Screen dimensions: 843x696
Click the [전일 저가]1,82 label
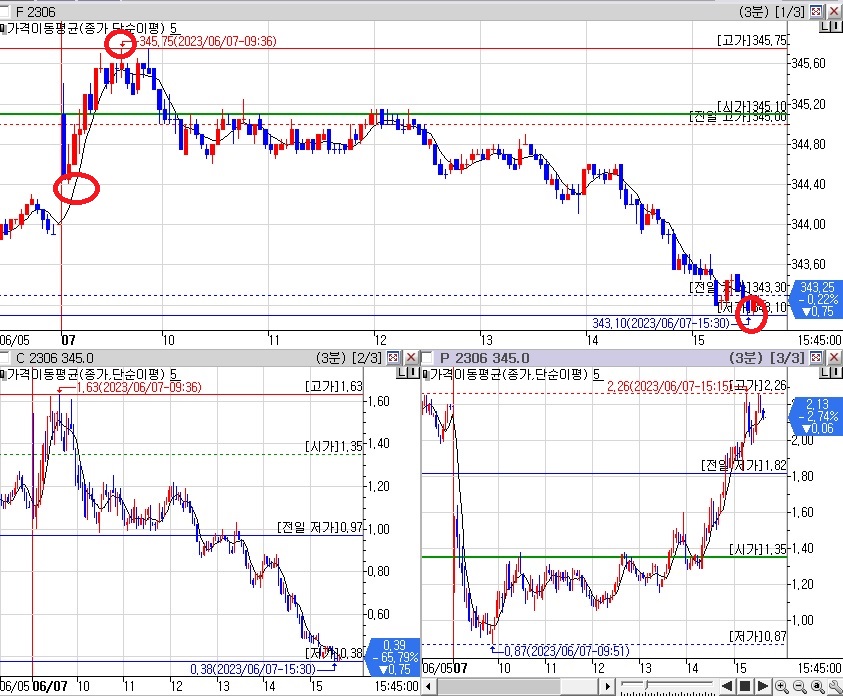tap(744, 465)
